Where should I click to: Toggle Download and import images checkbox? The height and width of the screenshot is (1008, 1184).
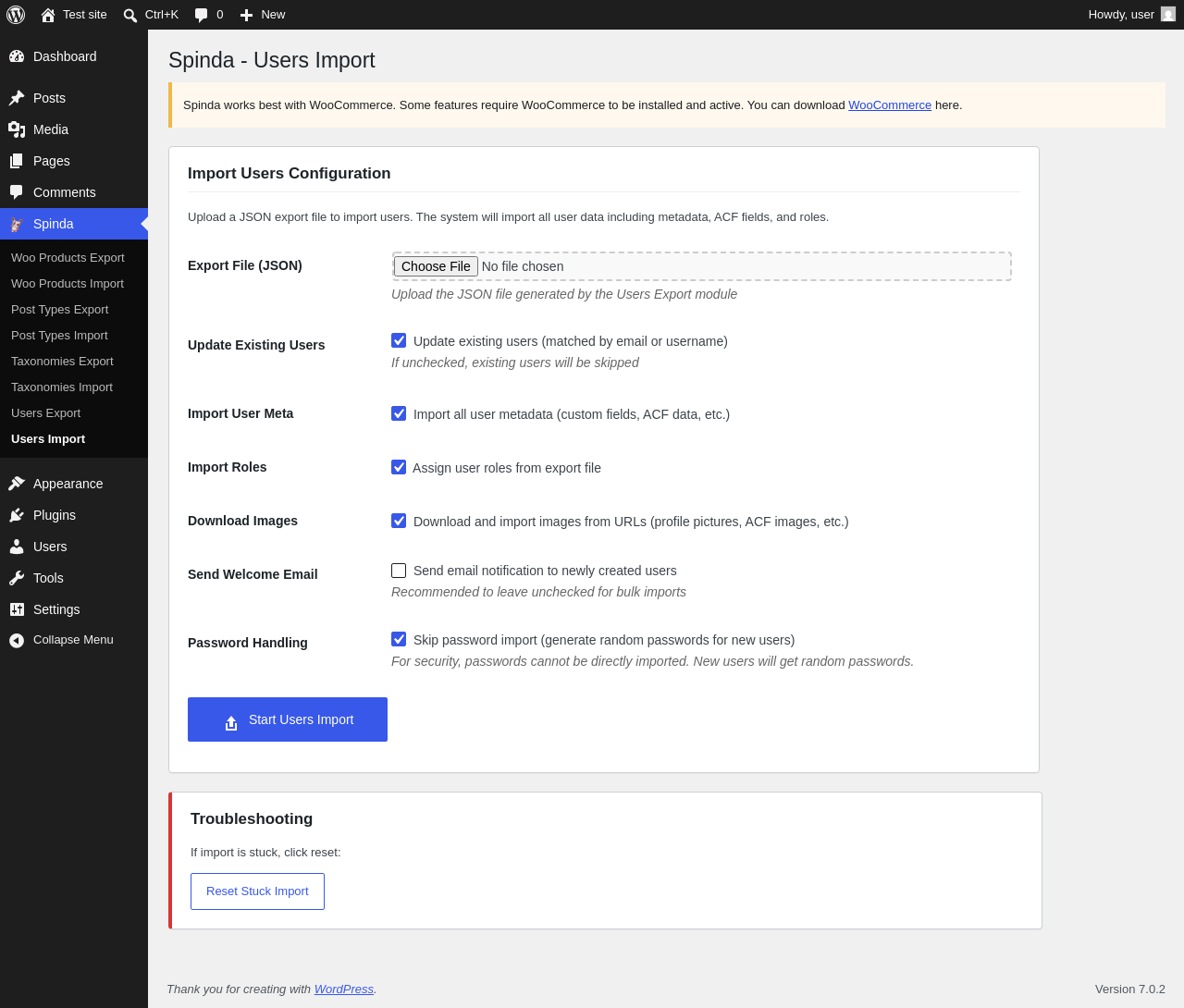[399, 521]
